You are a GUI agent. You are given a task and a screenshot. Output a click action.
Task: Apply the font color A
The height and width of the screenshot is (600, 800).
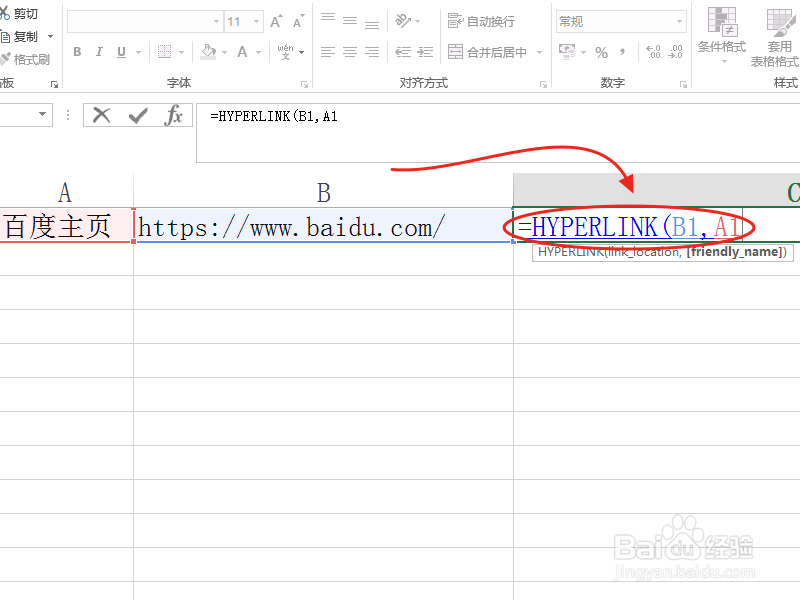242,52
